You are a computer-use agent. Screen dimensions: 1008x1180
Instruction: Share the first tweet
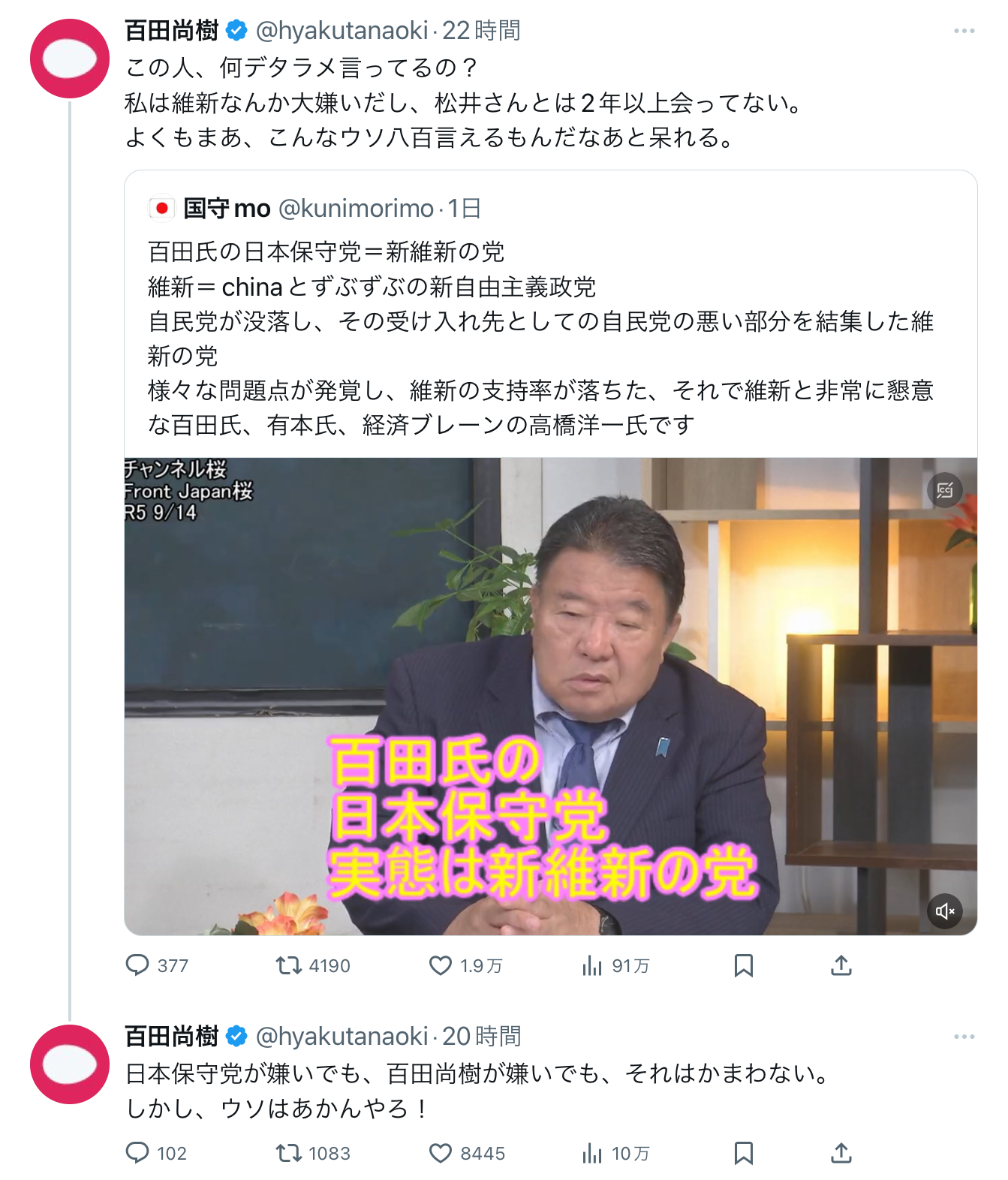coord(841,965)
